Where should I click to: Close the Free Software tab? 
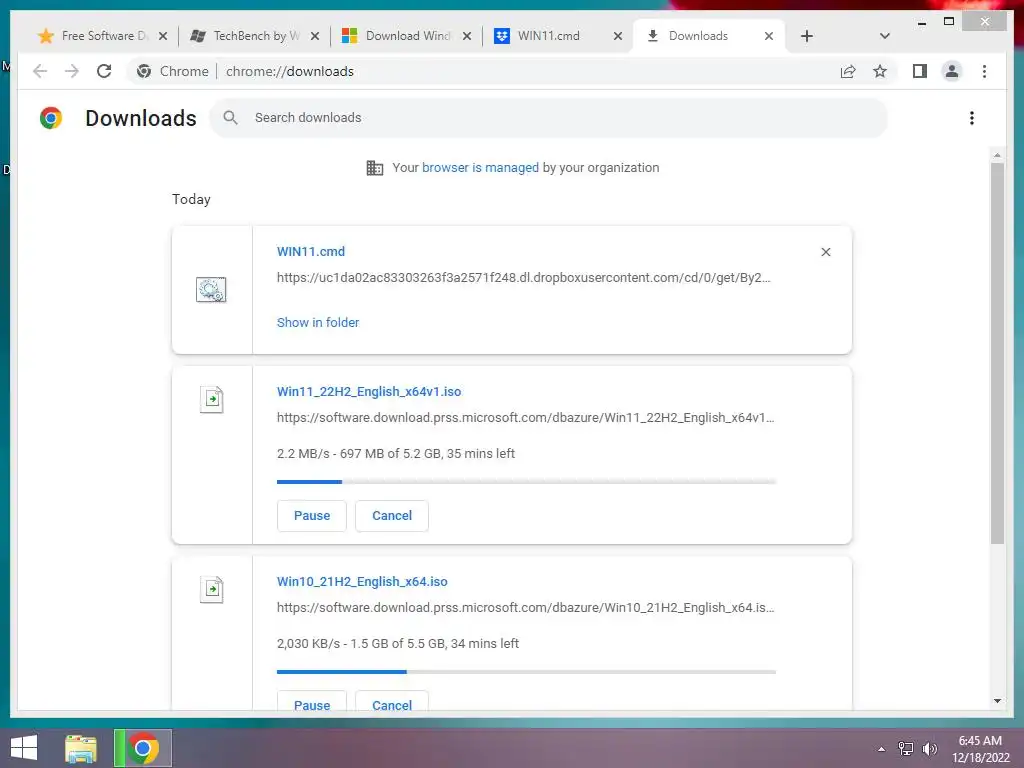(163, 36)
